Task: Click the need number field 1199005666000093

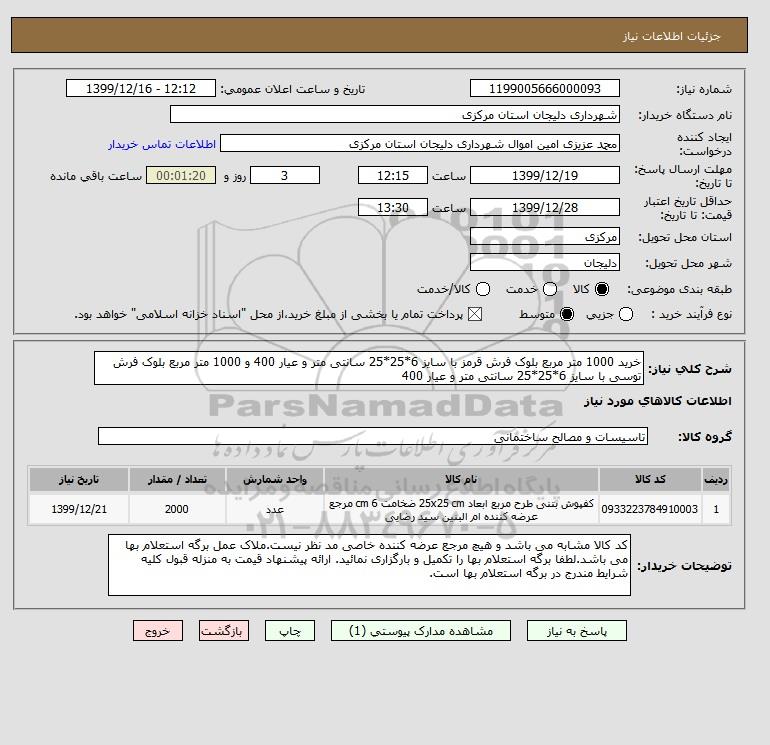Action: pyautogui.click(x=545, y=88)
